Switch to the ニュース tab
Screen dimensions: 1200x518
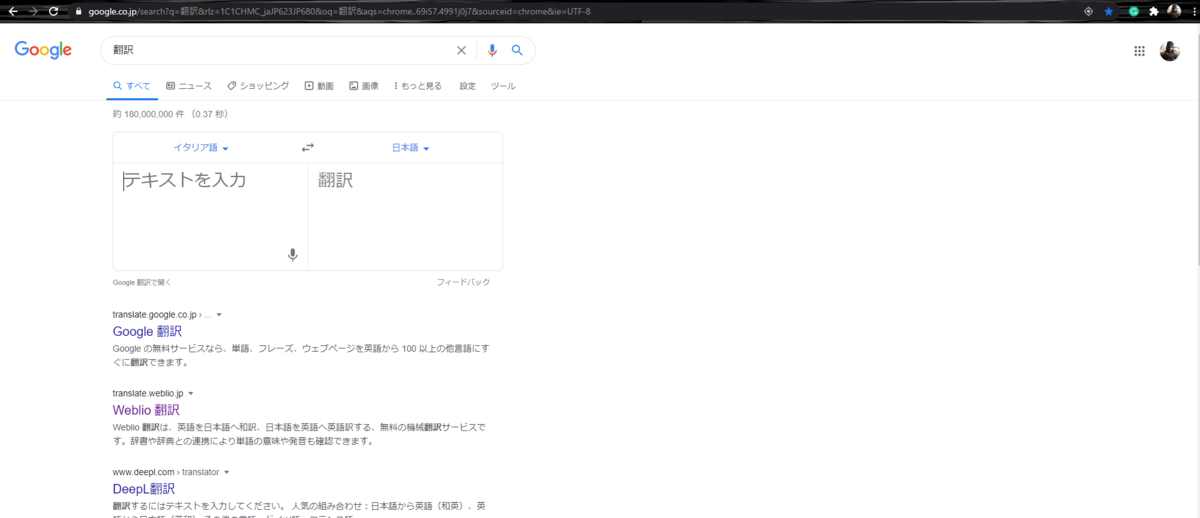point(189,86)
